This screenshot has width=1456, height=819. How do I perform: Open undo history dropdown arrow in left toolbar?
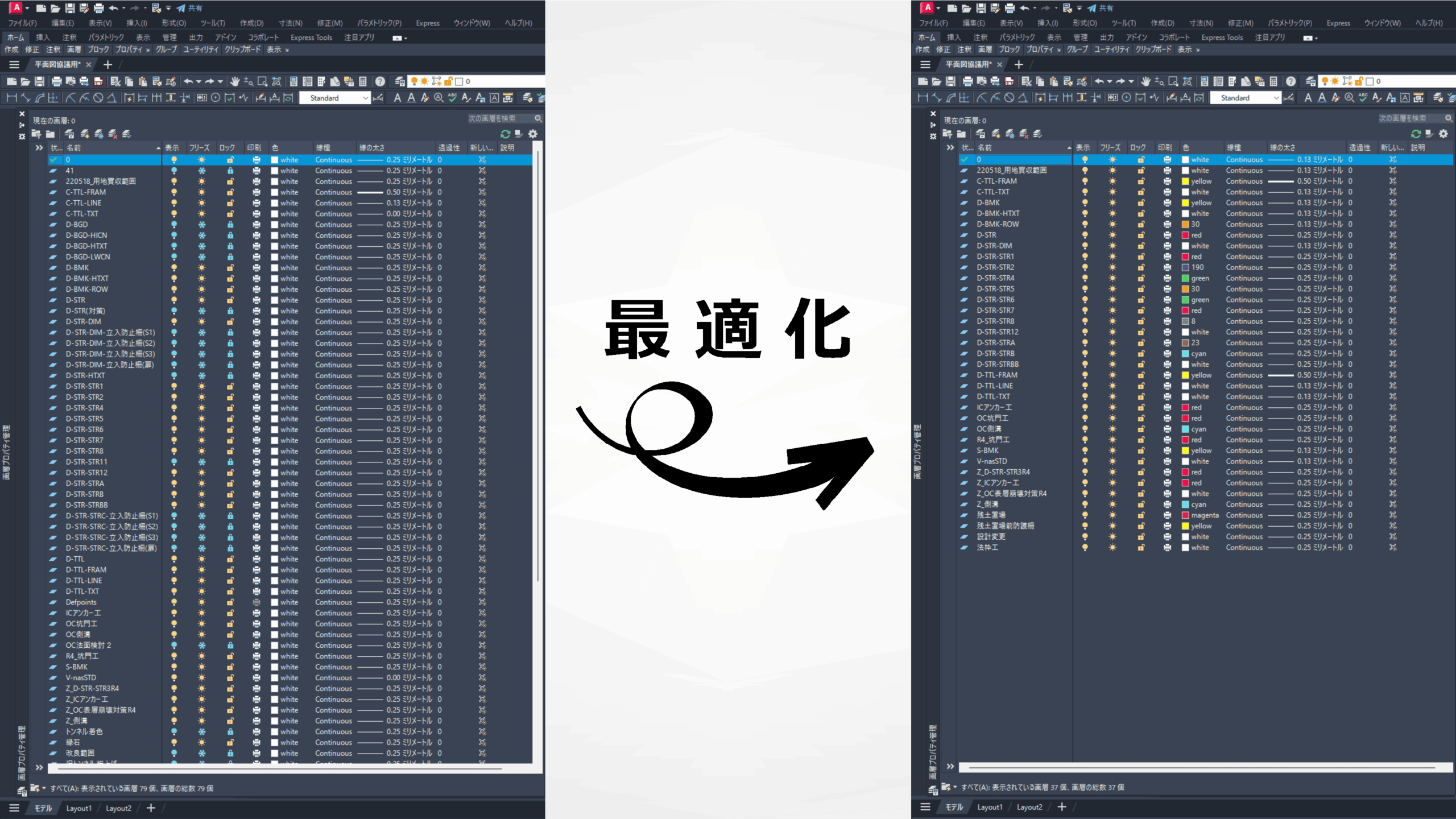198,81
